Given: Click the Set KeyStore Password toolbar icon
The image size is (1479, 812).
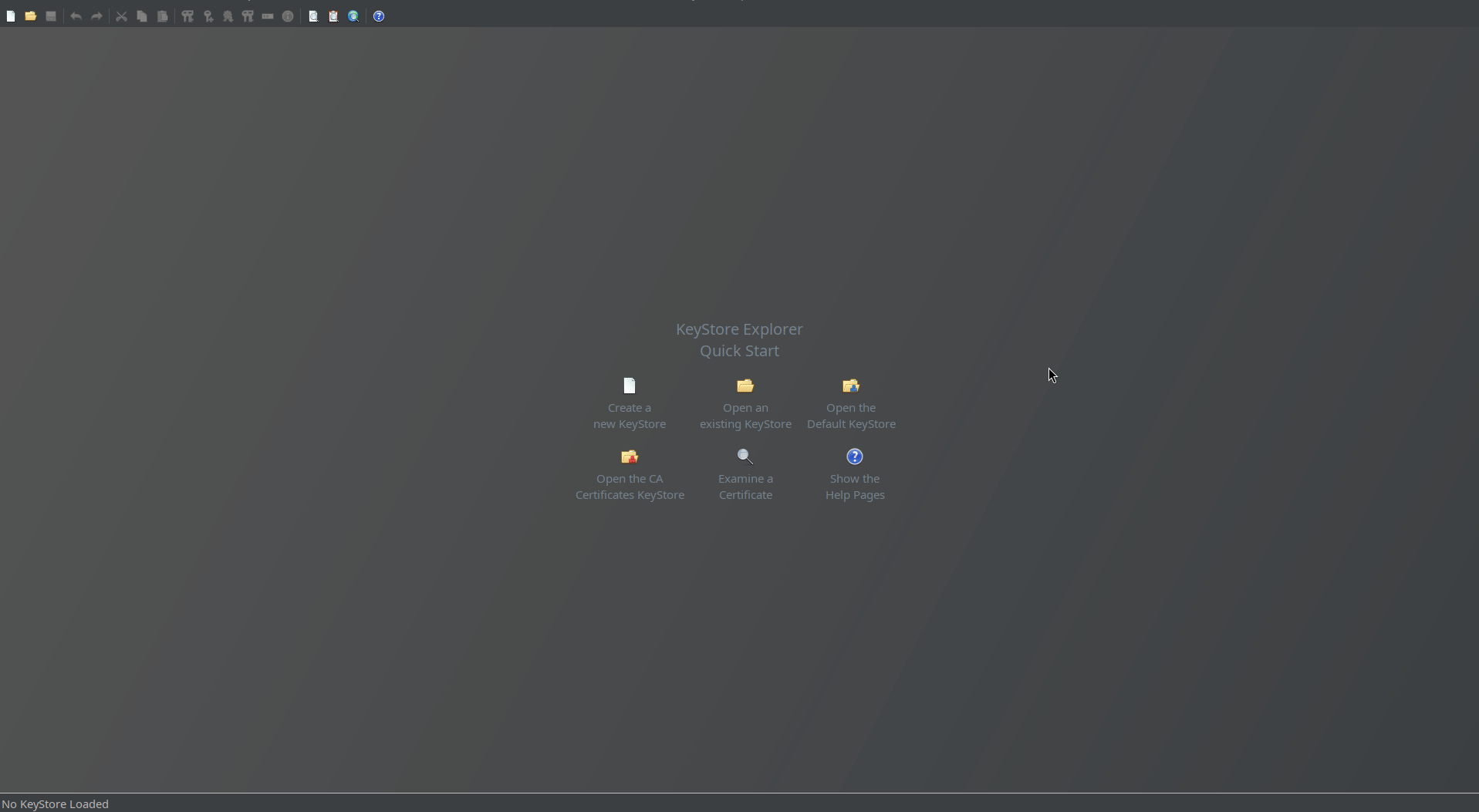Looking at the screenshot, I should 268,16.
